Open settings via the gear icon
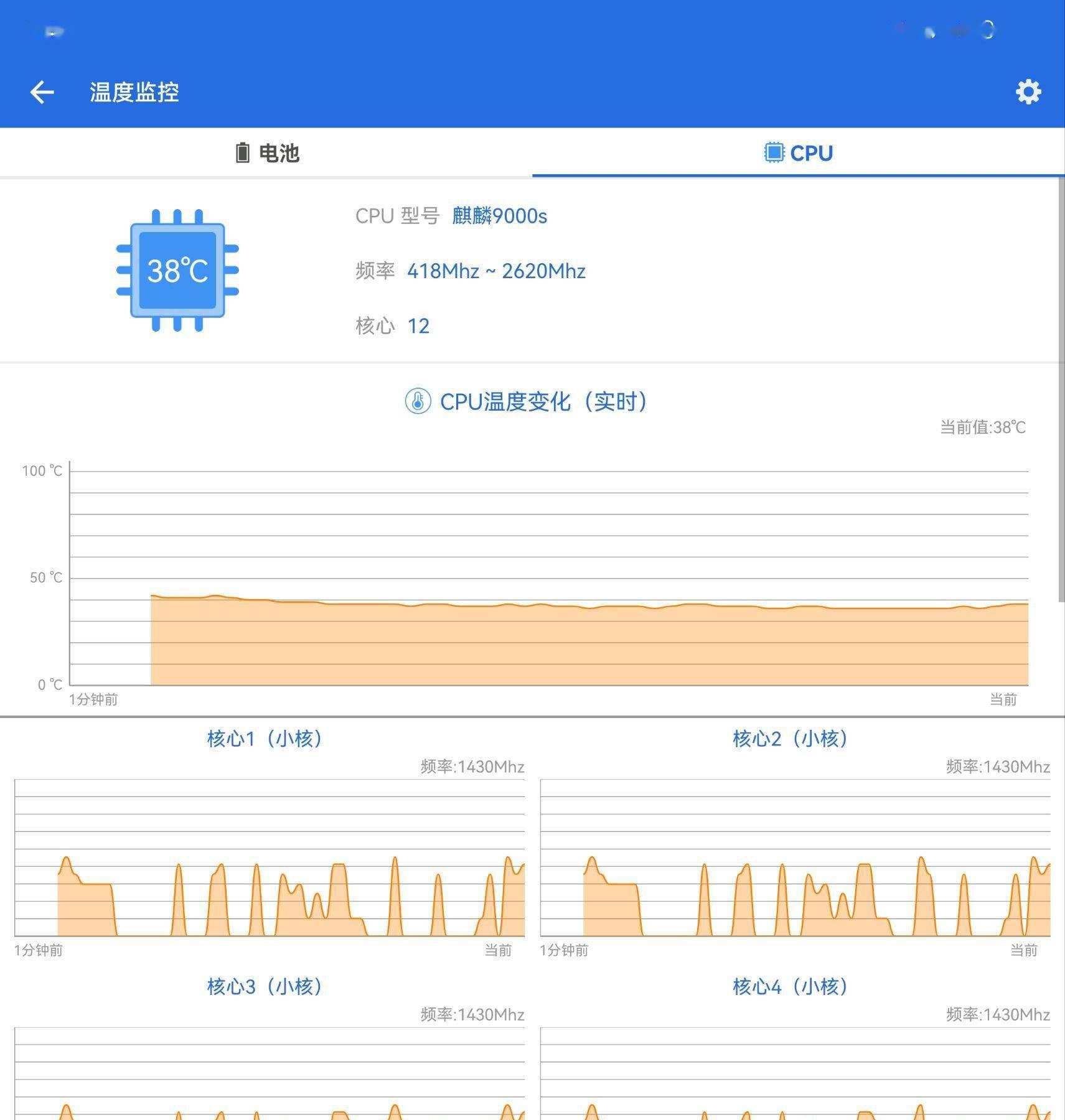The image size is (1065, 1120). click(x=1028, y=91)
